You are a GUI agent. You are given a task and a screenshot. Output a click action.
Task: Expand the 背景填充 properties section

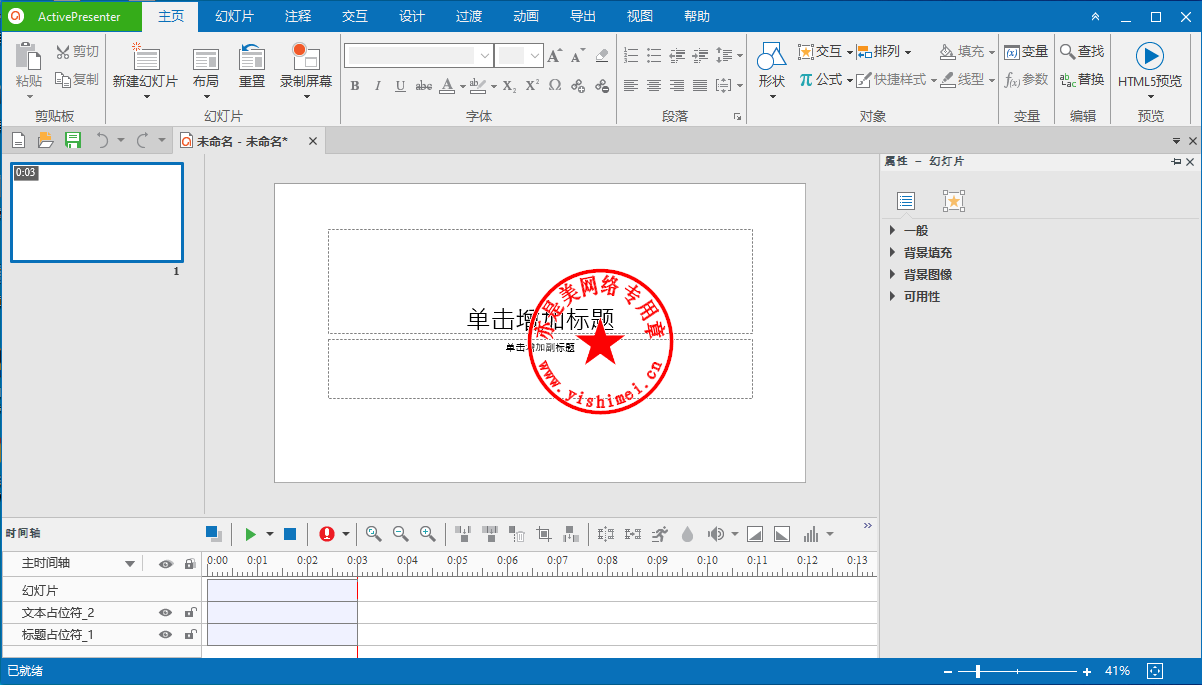[x=892, y=253]
